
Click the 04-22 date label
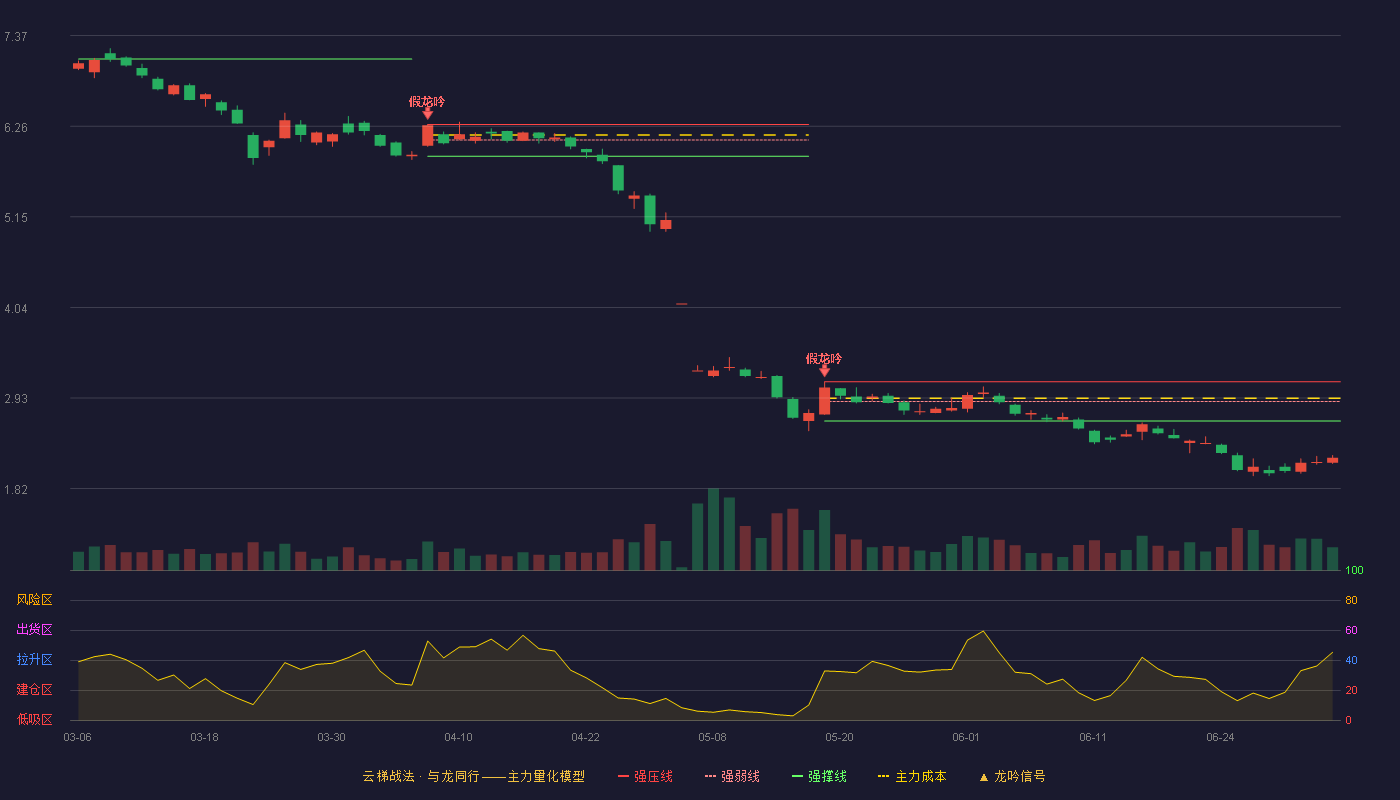[585, 737]
